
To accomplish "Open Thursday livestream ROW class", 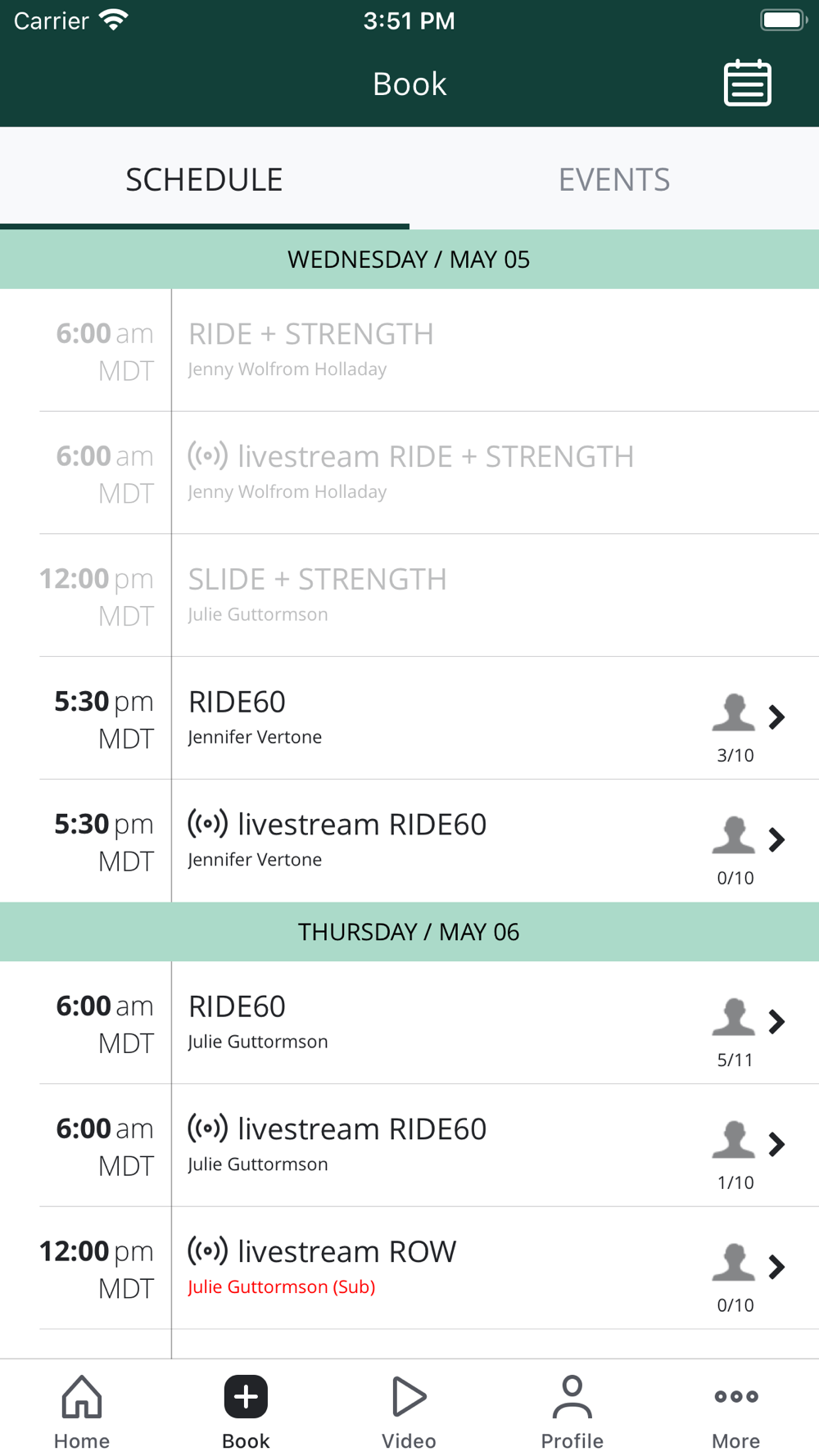I will click(x=346, y=1252).
